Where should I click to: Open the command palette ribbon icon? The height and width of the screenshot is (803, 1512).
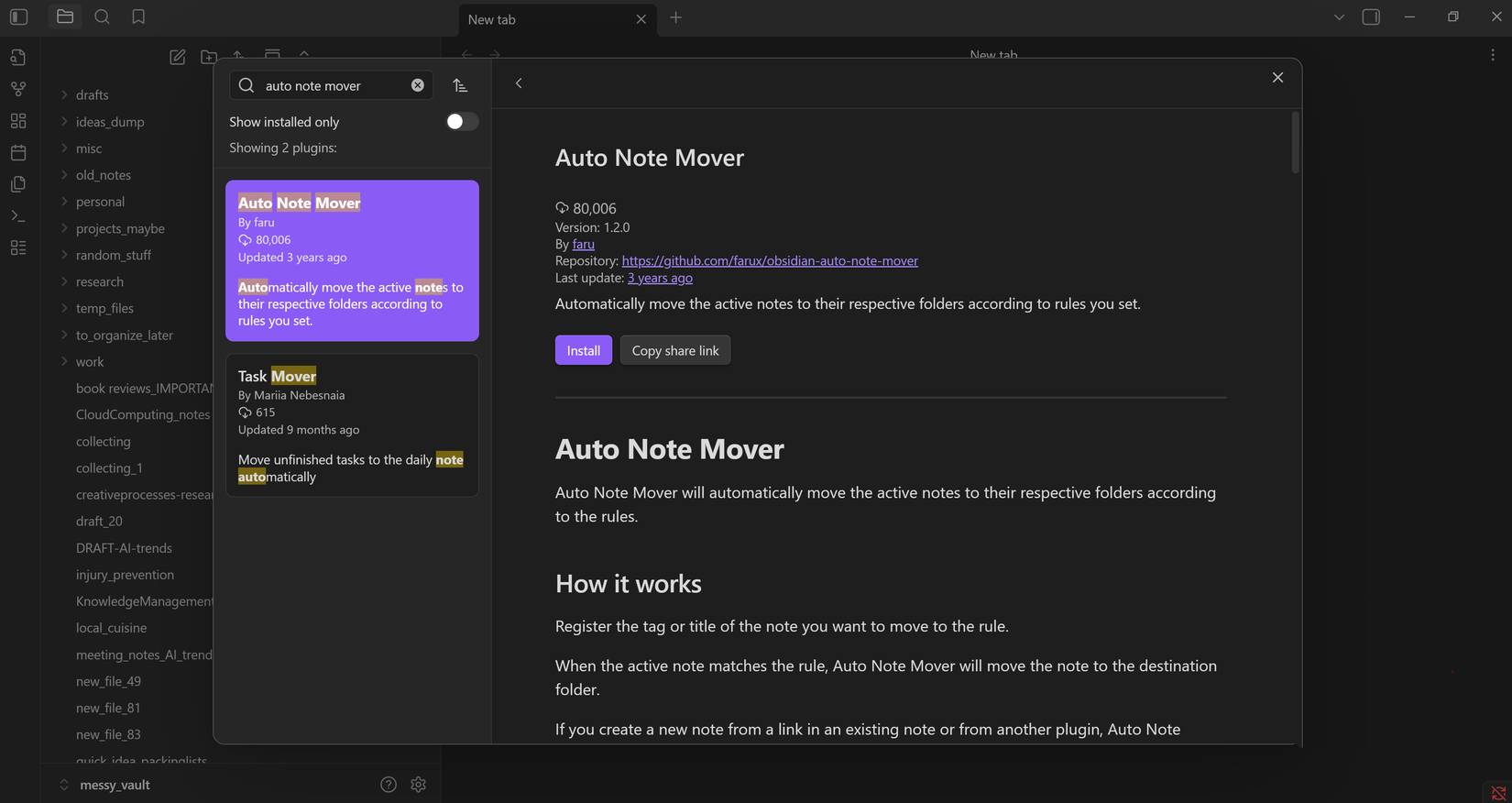[18, 216]
